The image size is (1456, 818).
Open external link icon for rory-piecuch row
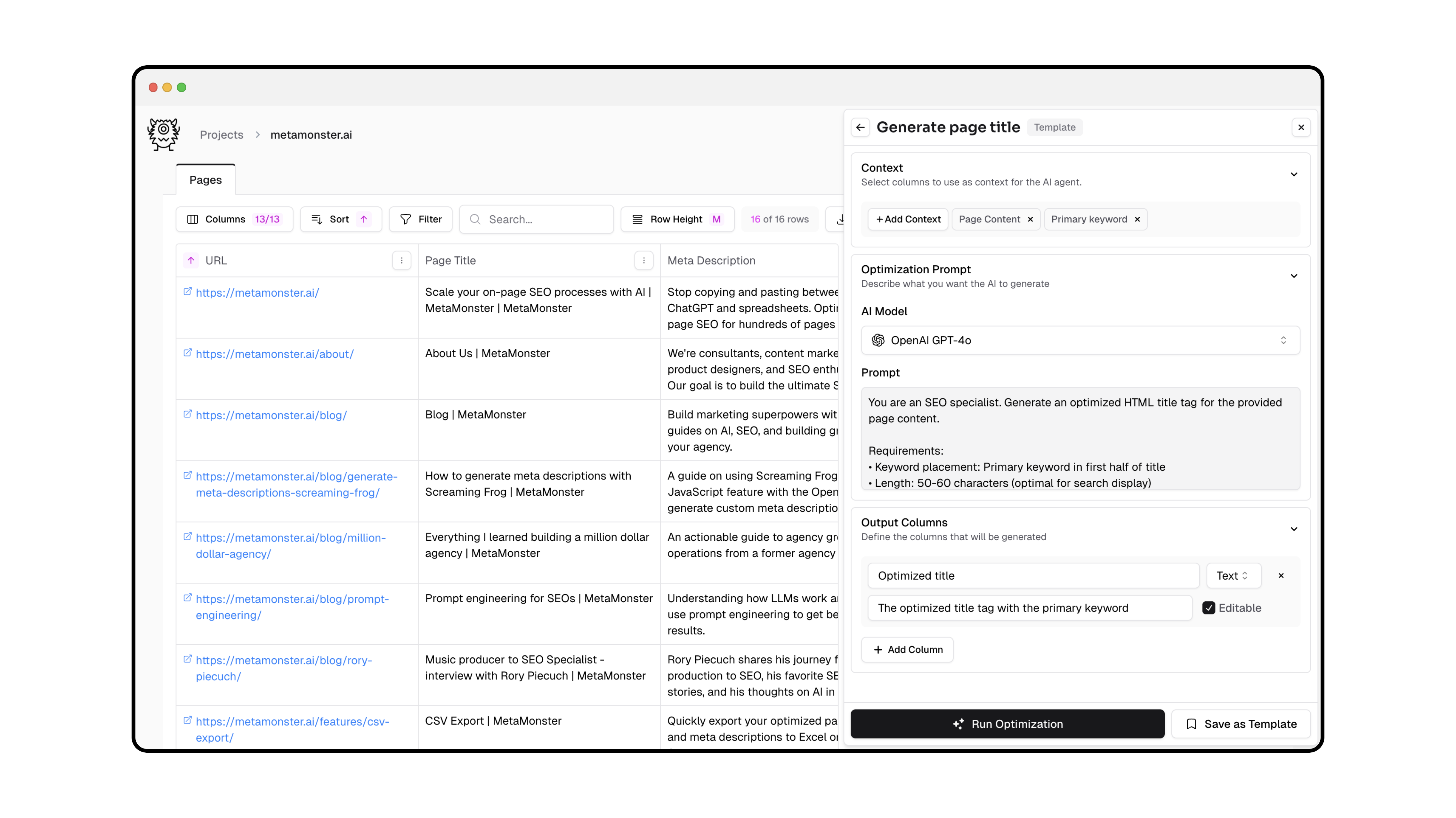coord(188,659)
